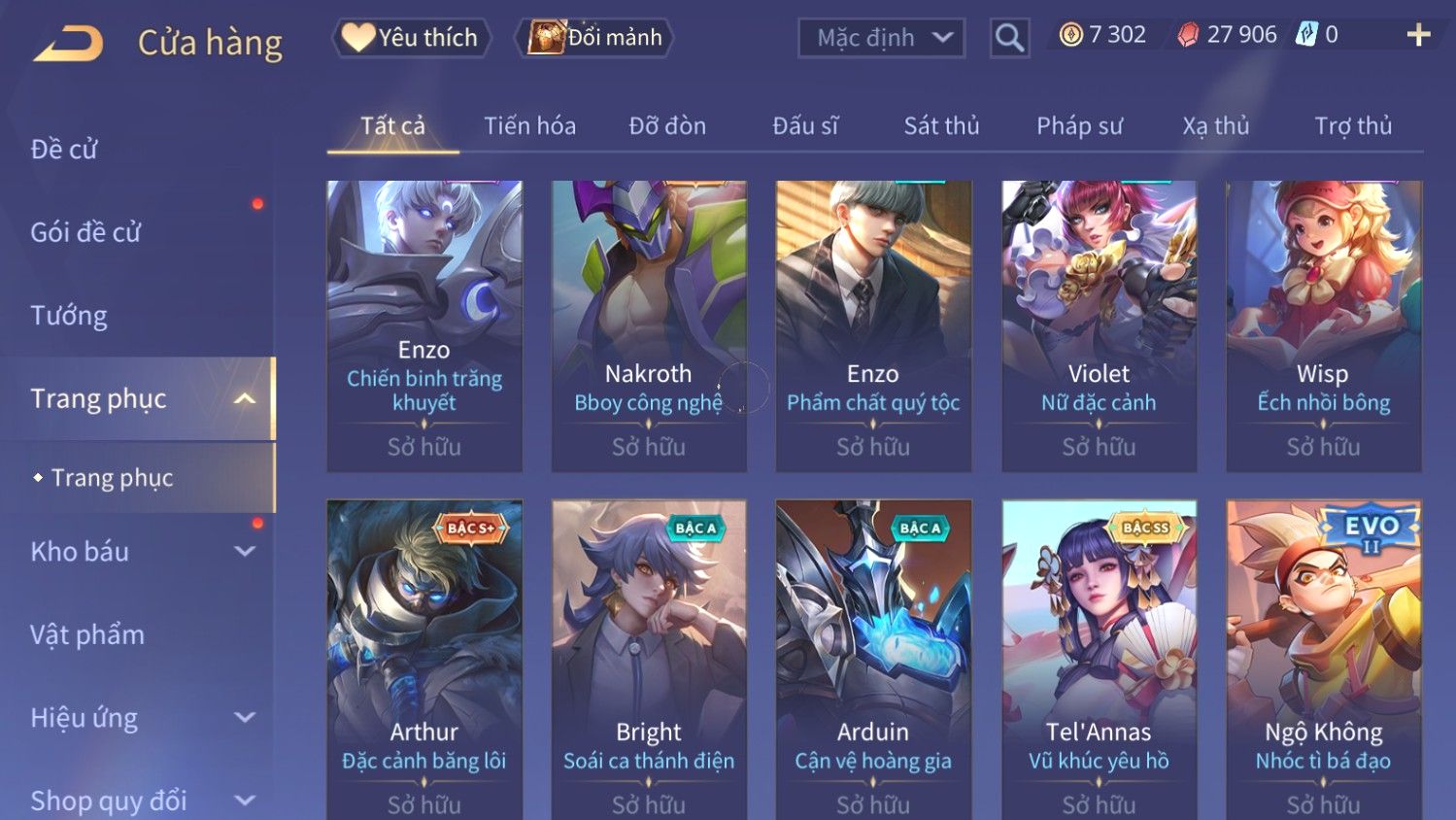Open Đổi mảnh chest exchange
Image resolution: width=1456 pixels, height=820 pixels.
pyautogui.click(x=594, y=38)
